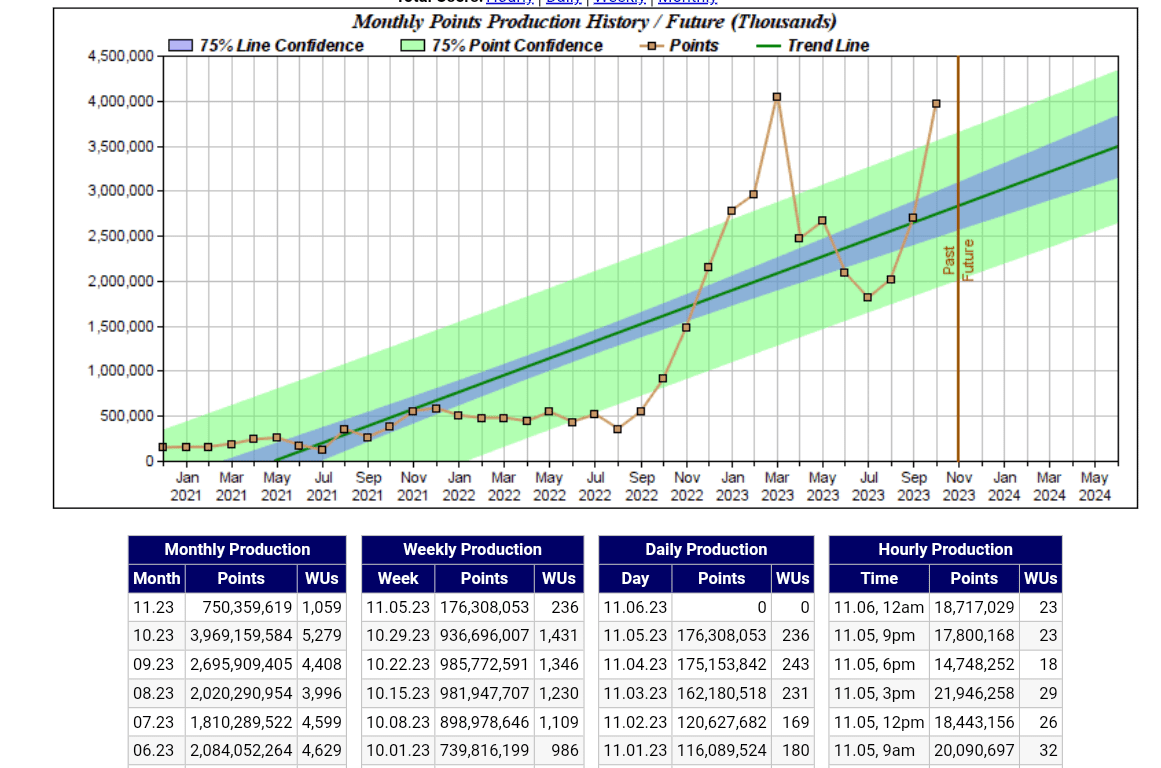The height and width of the screenshot is (768, 1161).
Task: Click the Time column header
Action: click(x=879, y=578)
